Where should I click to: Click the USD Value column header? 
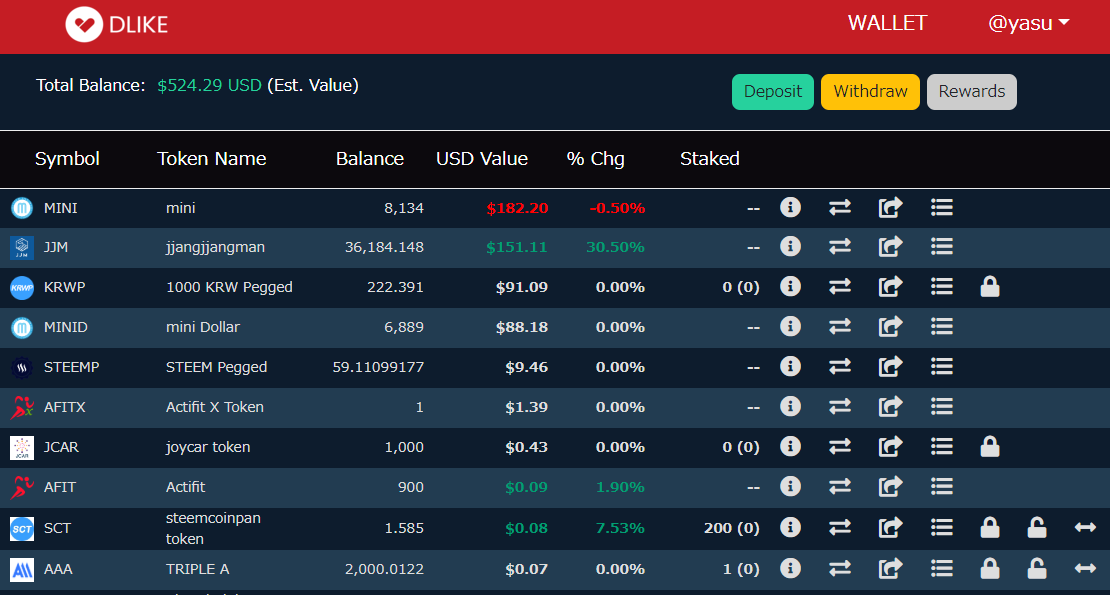pos(481,158)
